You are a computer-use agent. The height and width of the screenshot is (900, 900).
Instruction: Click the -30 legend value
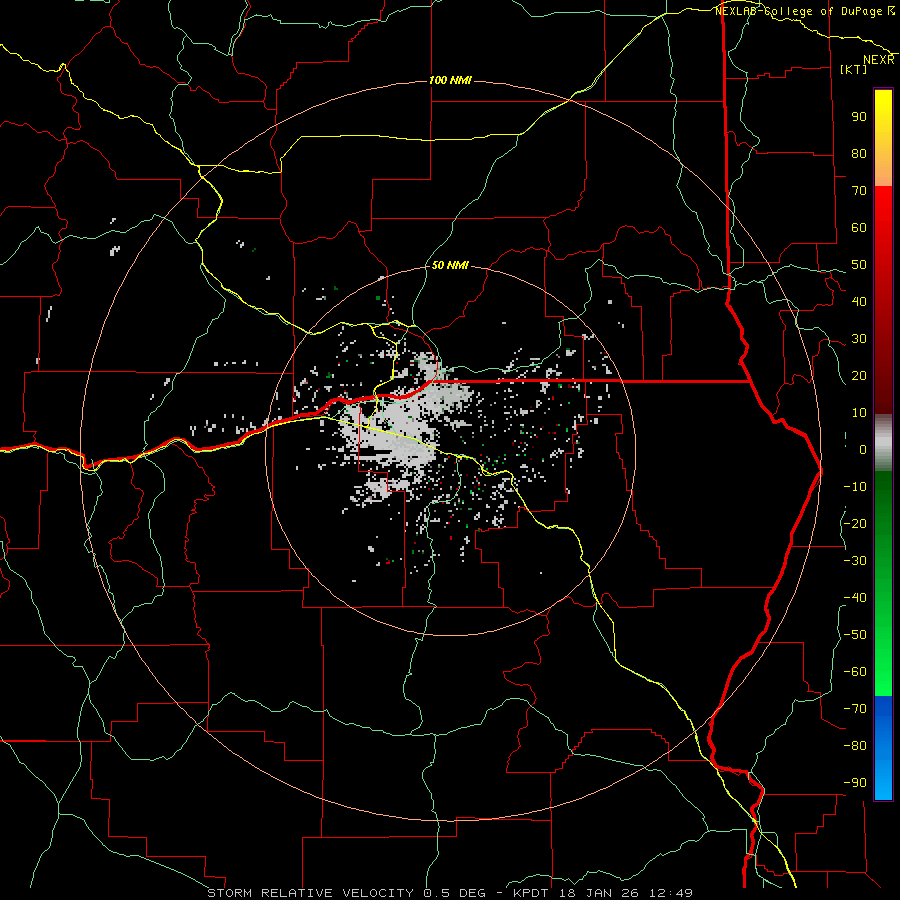[x=855, y=561]
